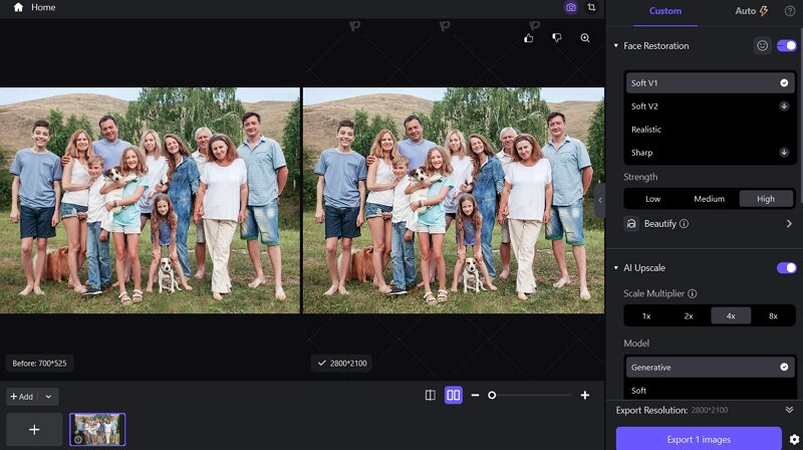Open Add dropdown arrow
The width and height of the screenshot is (803, 450).
pyautogui.click(x=48, y=396)
